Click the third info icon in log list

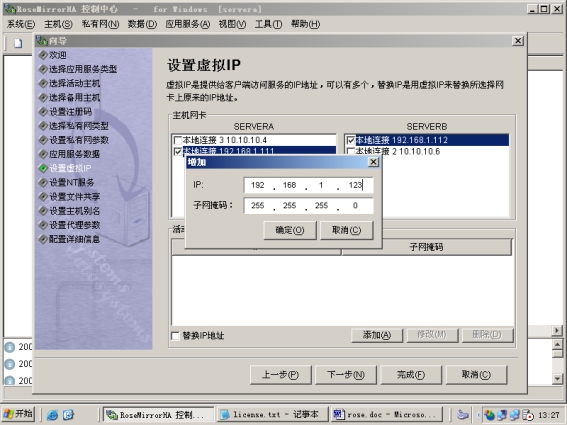pos(10,380)
